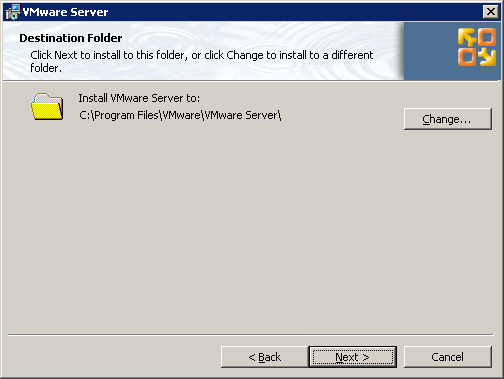
Task: Close the VMware Server installer window
Action: pos(491,12)
